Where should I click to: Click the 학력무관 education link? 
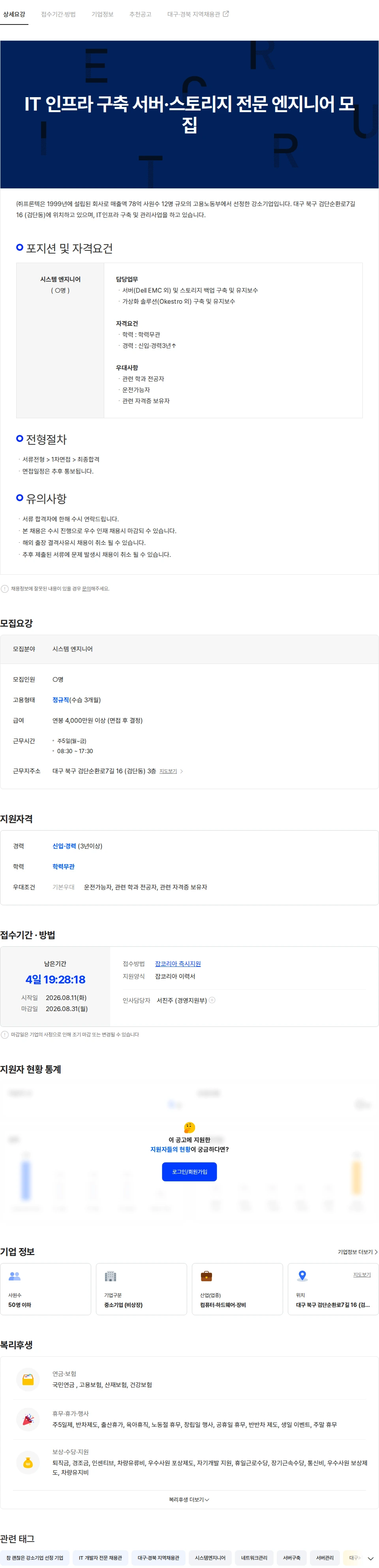(63, 866)
